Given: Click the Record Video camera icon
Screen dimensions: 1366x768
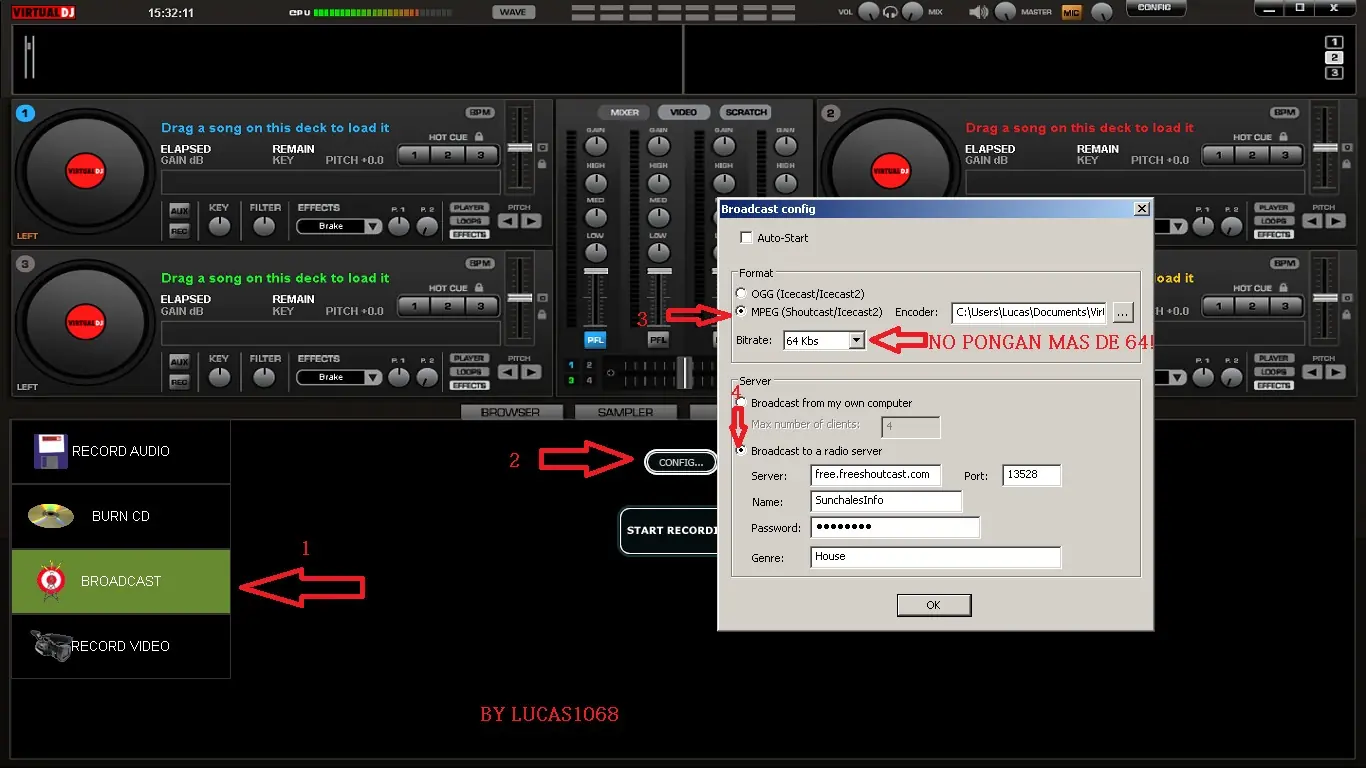Looking at the screenshot, I should [50, 646].
